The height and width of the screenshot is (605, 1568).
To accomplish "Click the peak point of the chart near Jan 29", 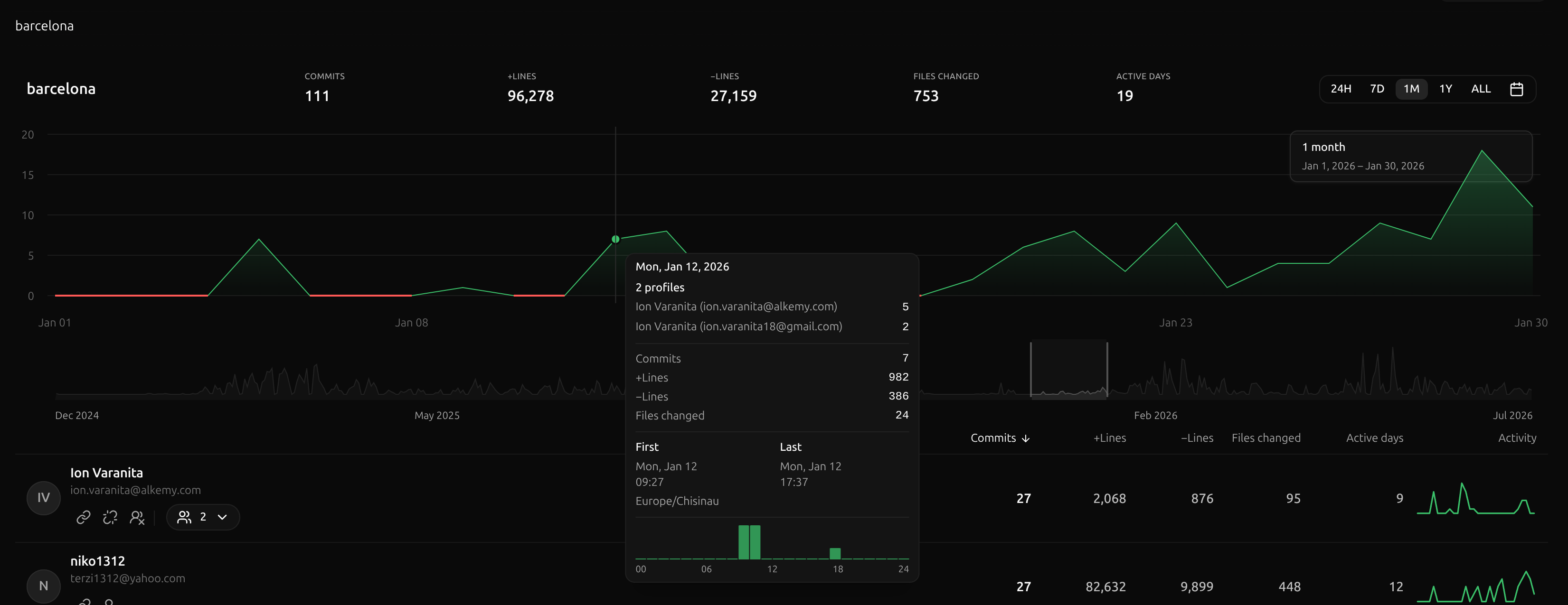I will [x=1482, y=150].
